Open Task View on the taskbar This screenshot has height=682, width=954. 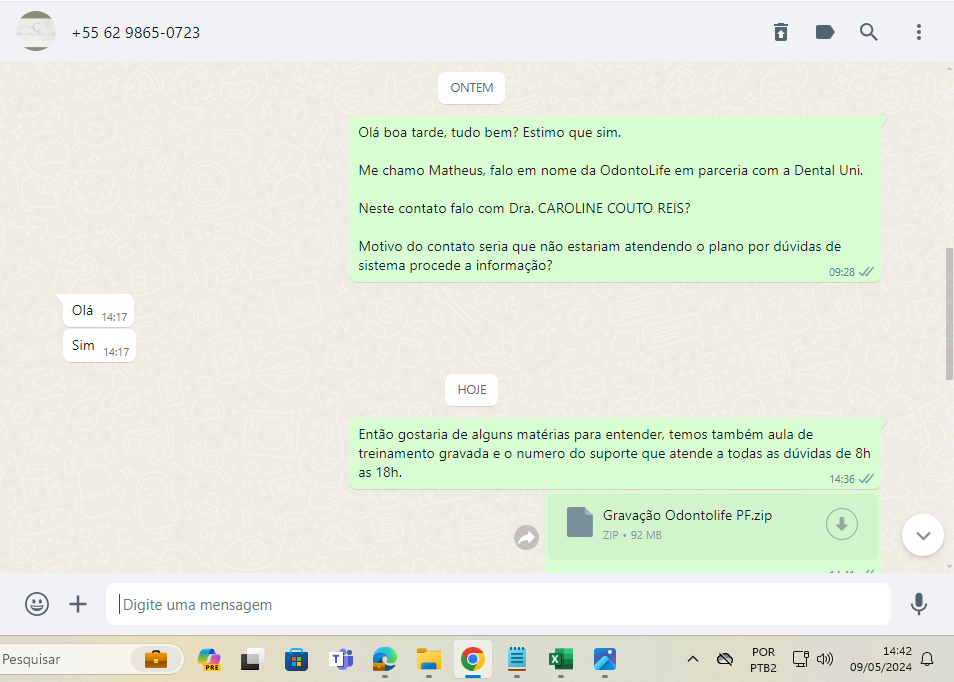(x=252, y=659)
